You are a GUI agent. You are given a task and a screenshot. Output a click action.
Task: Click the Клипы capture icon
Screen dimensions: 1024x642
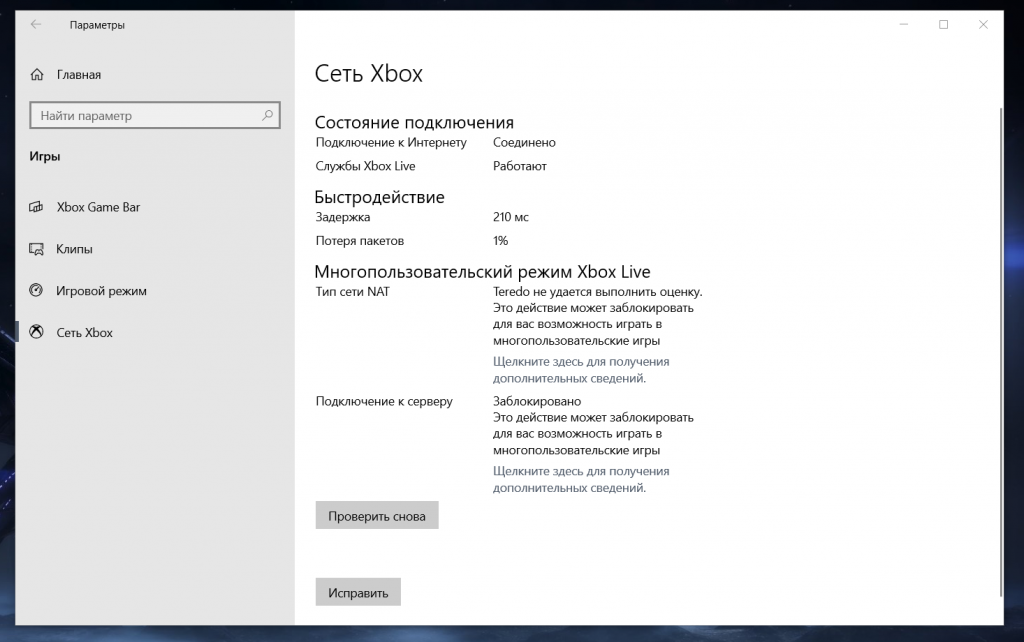point(36,249)
